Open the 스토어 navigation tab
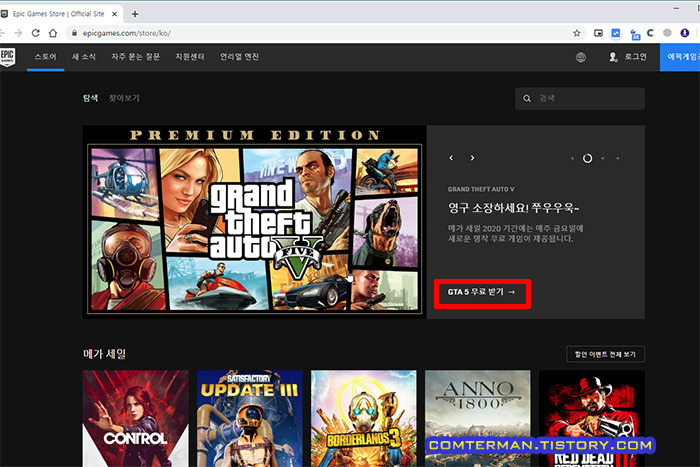Screen dimensions: 700x467 (x=46, y=57)
